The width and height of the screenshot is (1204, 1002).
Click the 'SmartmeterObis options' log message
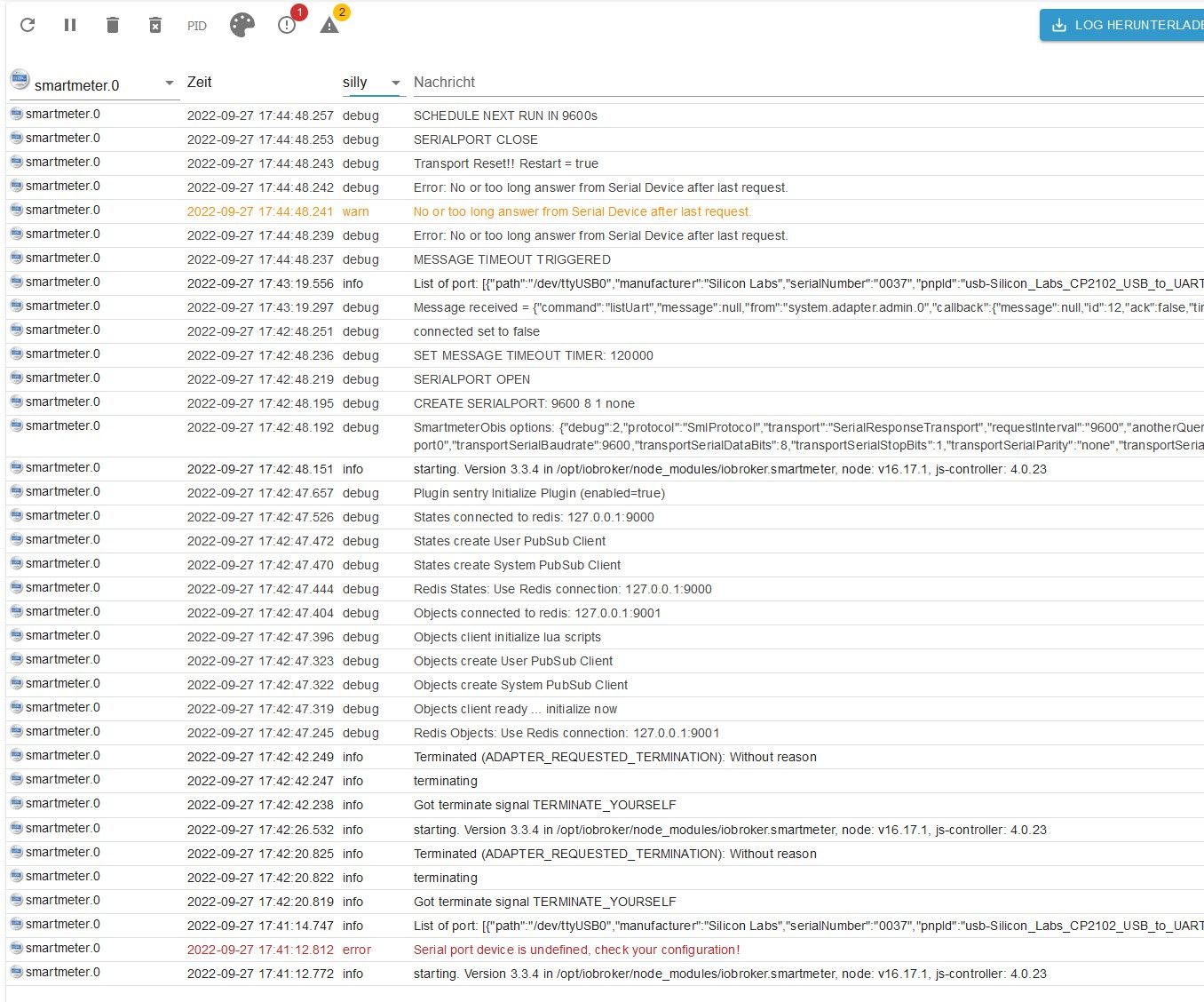(809, 436)
